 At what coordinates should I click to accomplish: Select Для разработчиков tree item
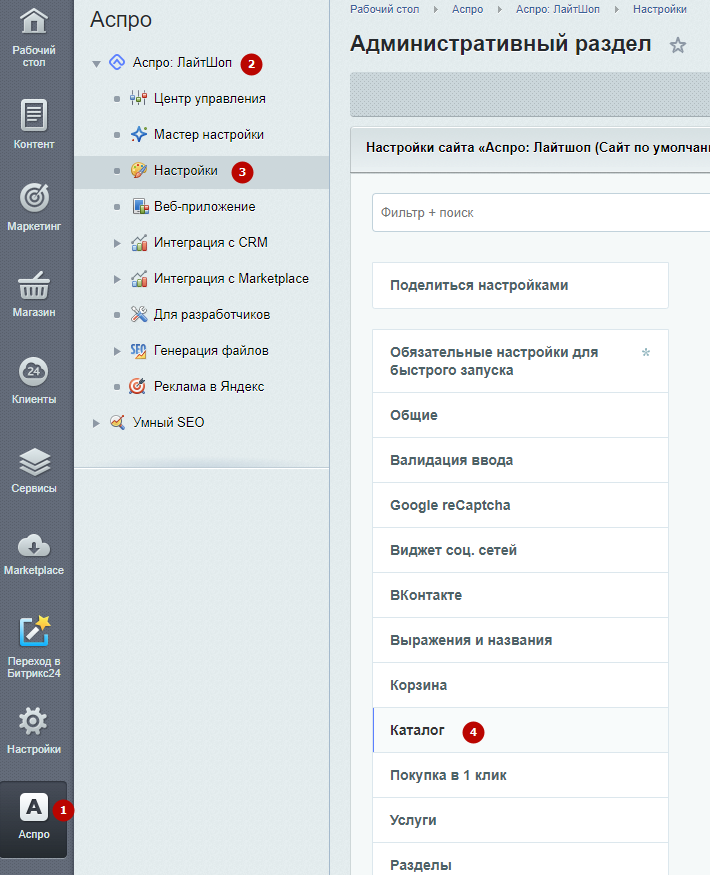tap(212, 314)
